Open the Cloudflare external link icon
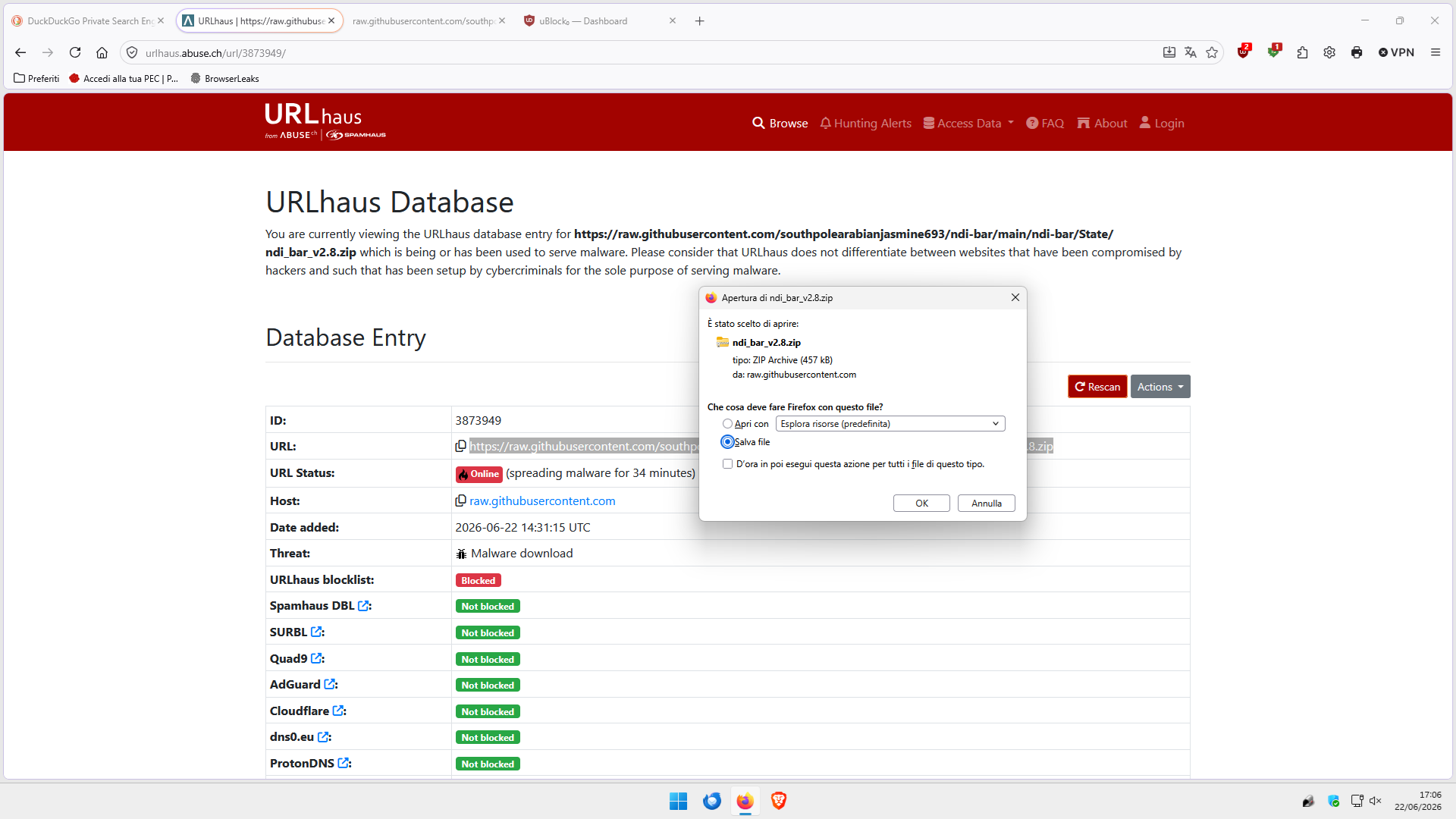The height and width of the screenshot is (819, 1456). (338, 711)
